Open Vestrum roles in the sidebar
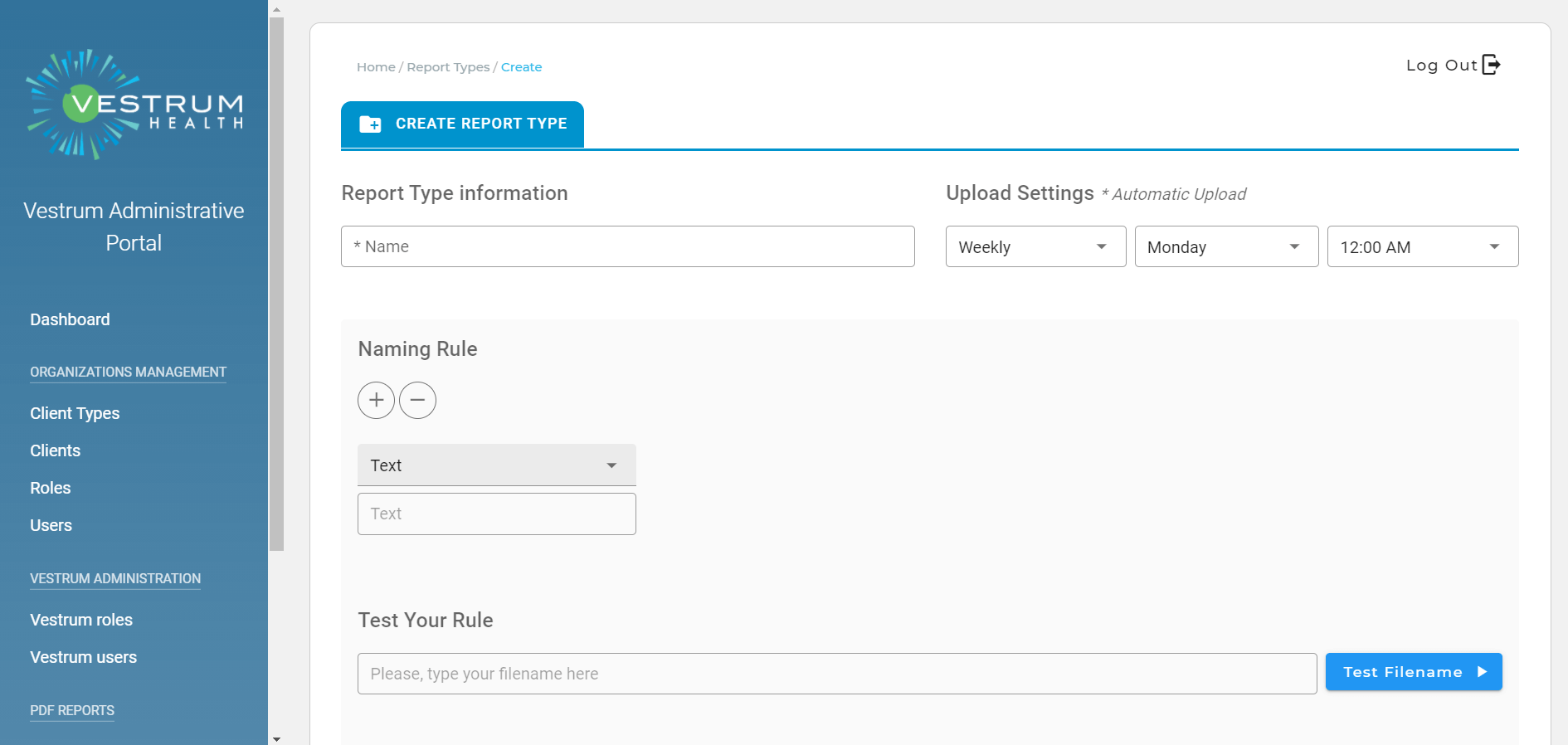1568x745 pixels. [81, 620]
